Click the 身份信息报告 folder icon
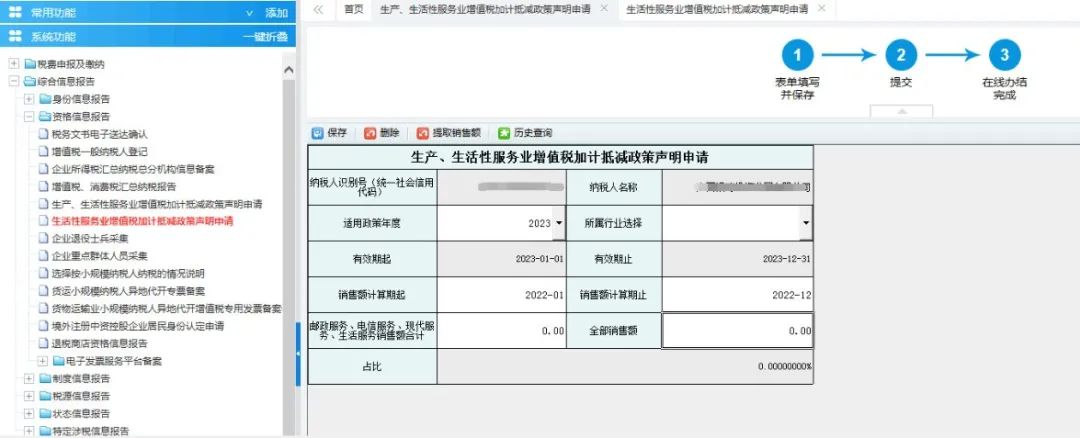Screen dimensions: 1080x438 (45, 99)
